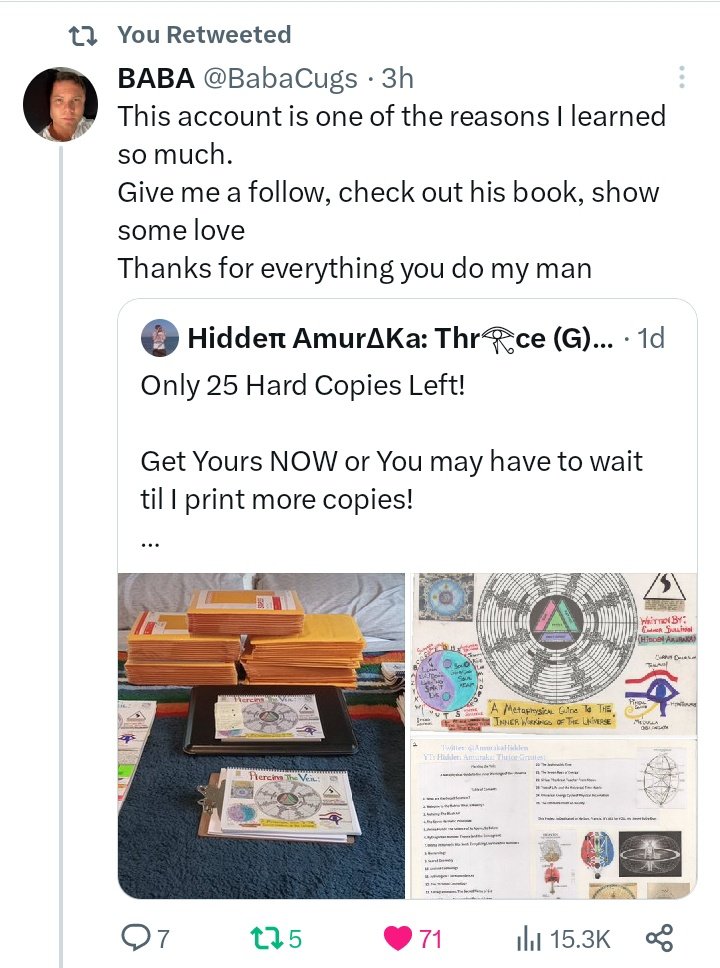Open the reply comment icon

click(x=134, y=938)
